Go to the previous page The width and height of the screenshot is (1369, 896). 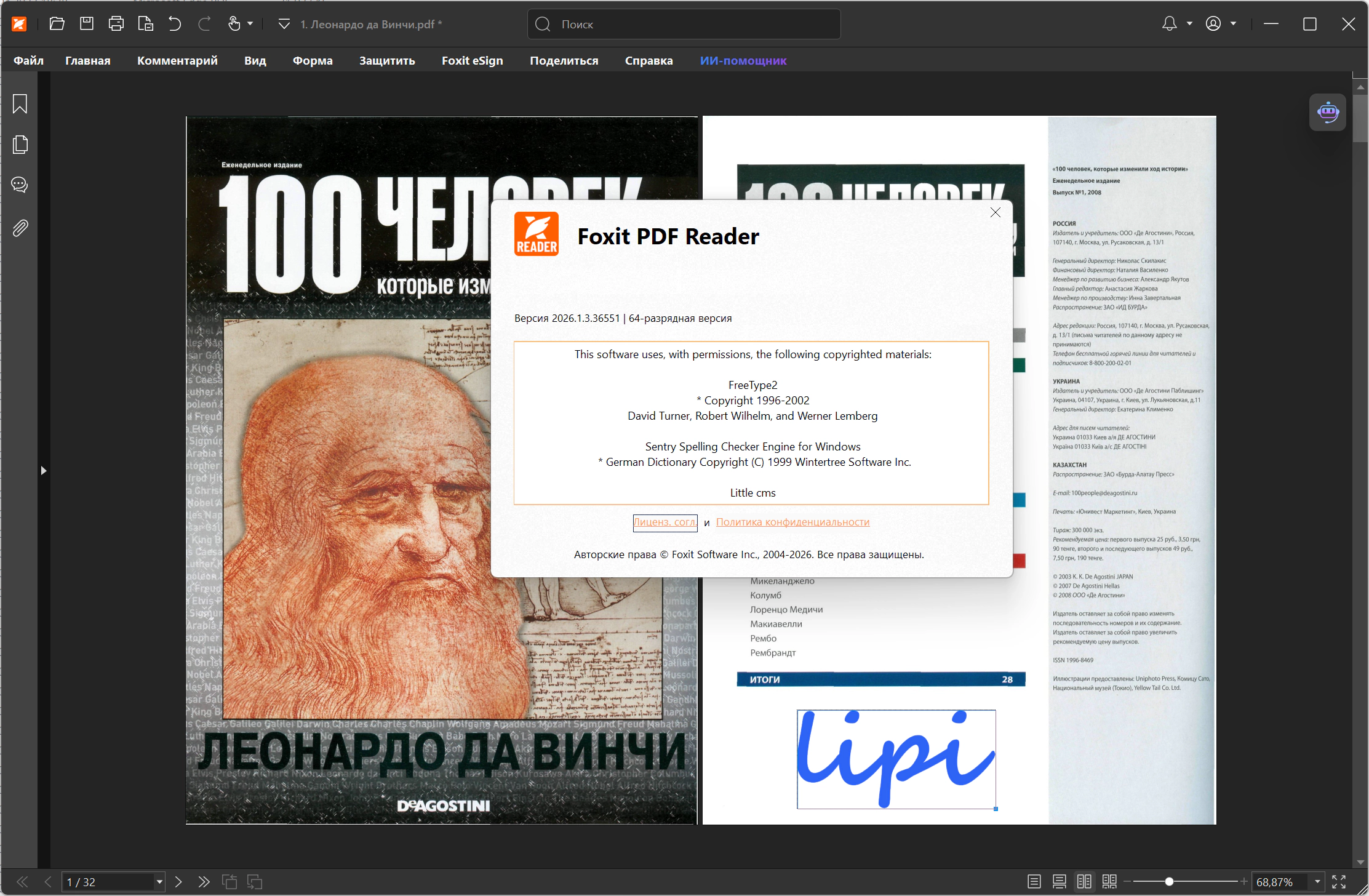(x=48, y=882)
